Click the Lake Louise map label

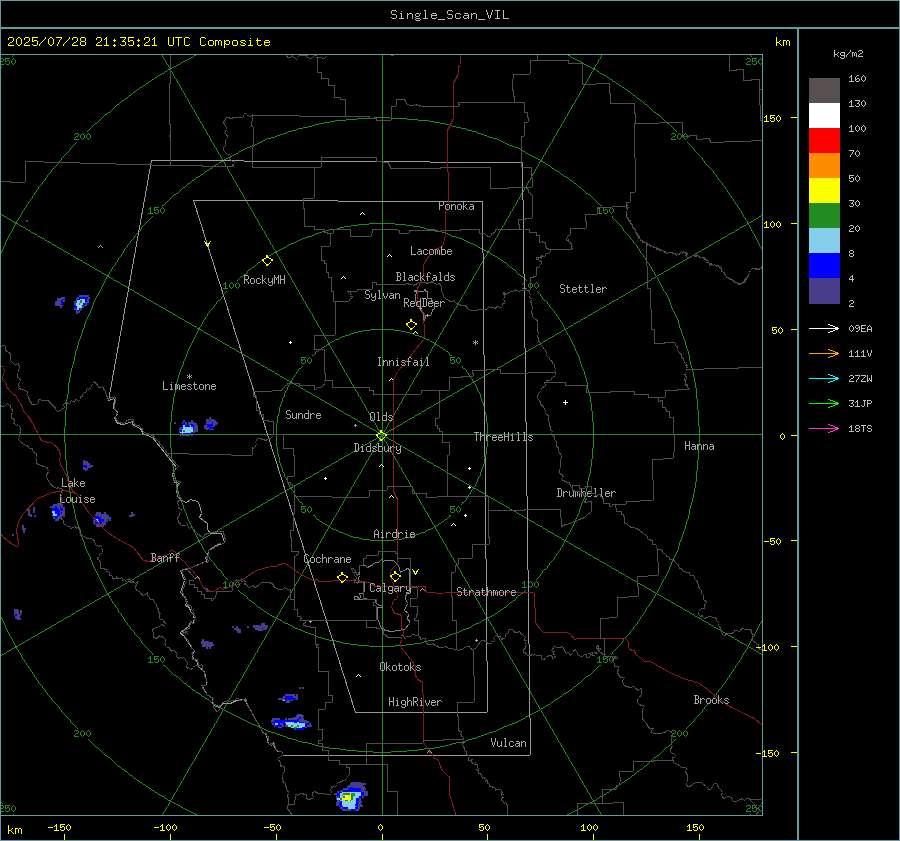(x=78, y=491)
